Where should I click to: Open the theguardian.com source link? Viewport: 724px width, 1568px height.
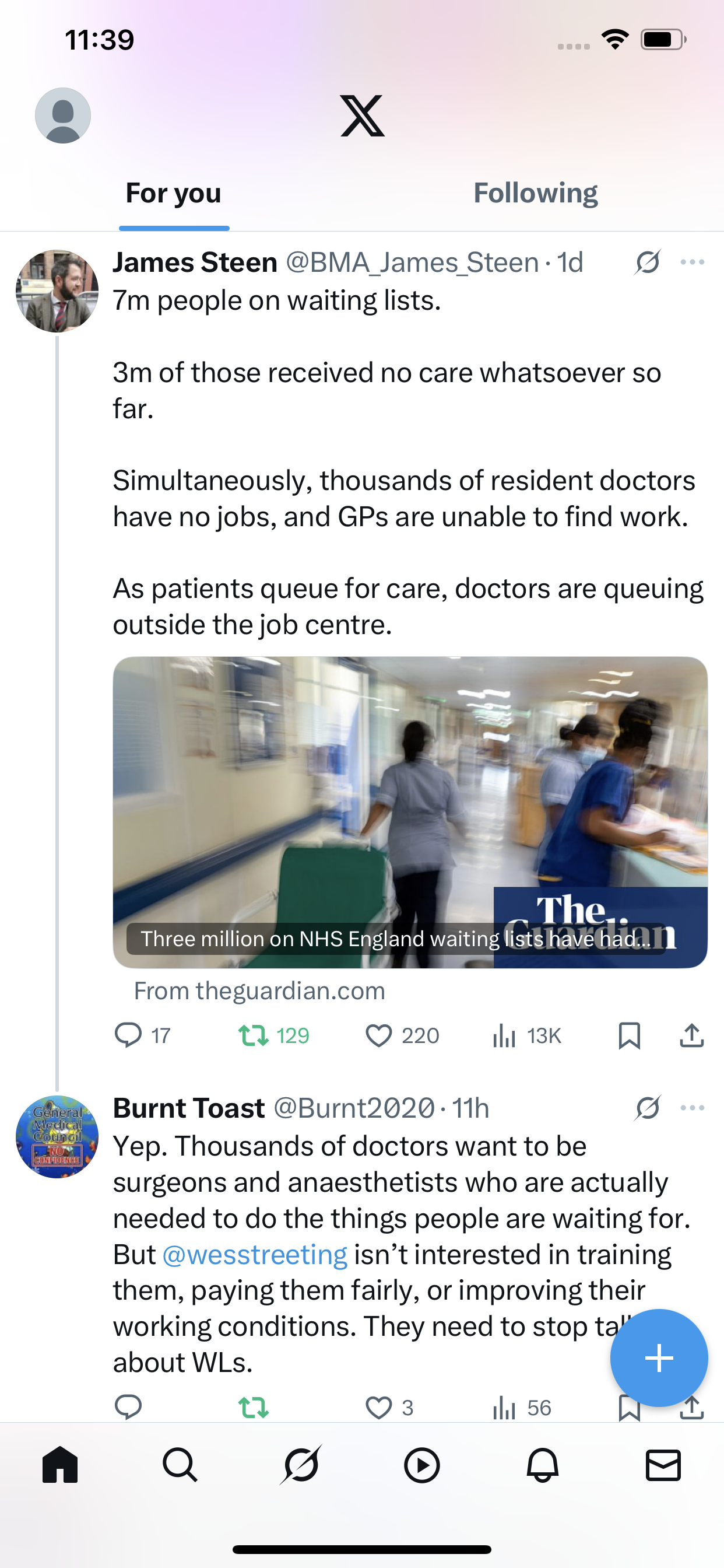point(260,991)
